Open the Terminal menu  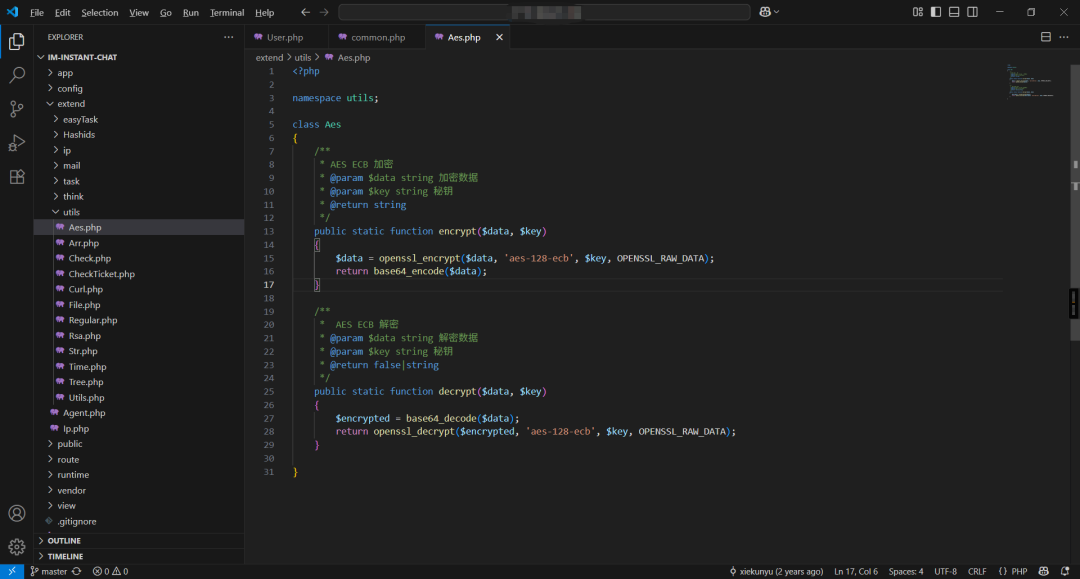(x=227, y=13)
